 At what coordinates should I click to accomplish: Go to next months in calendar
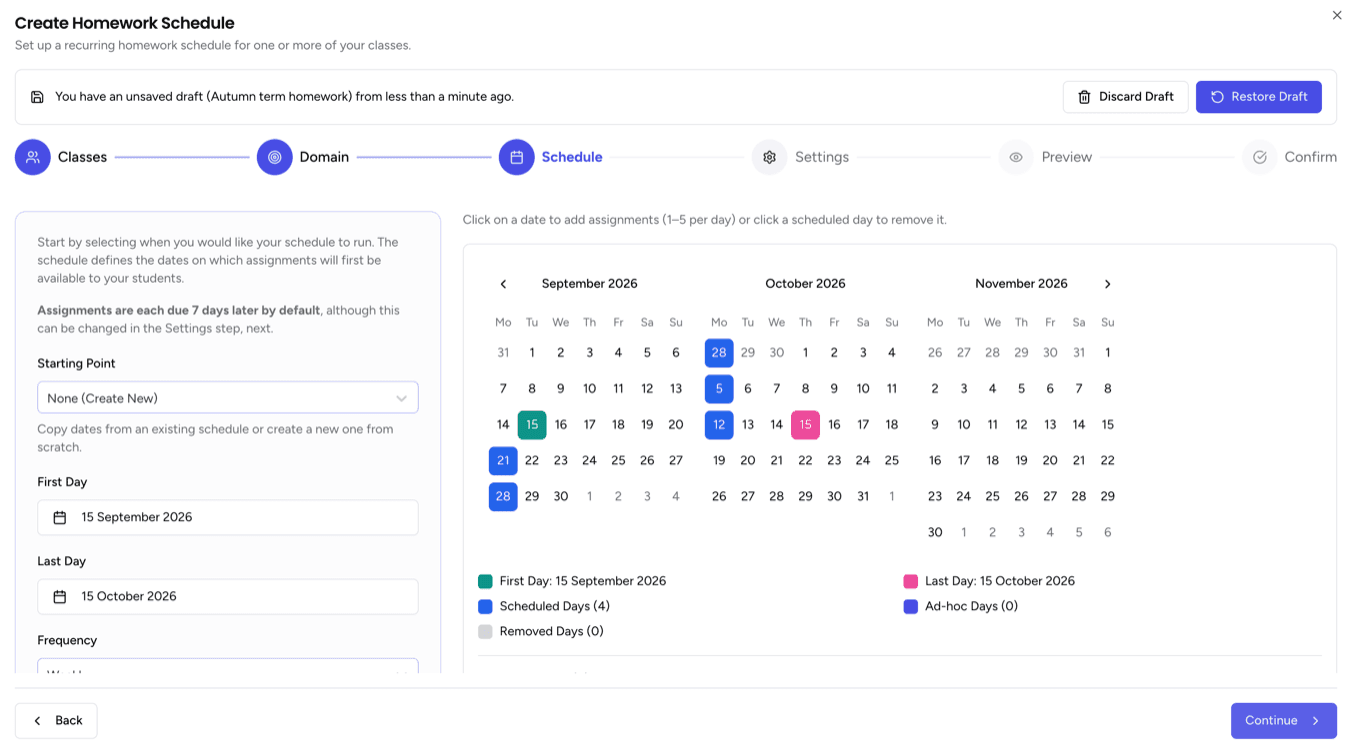pyautogui.click(x=1107, y=284)
